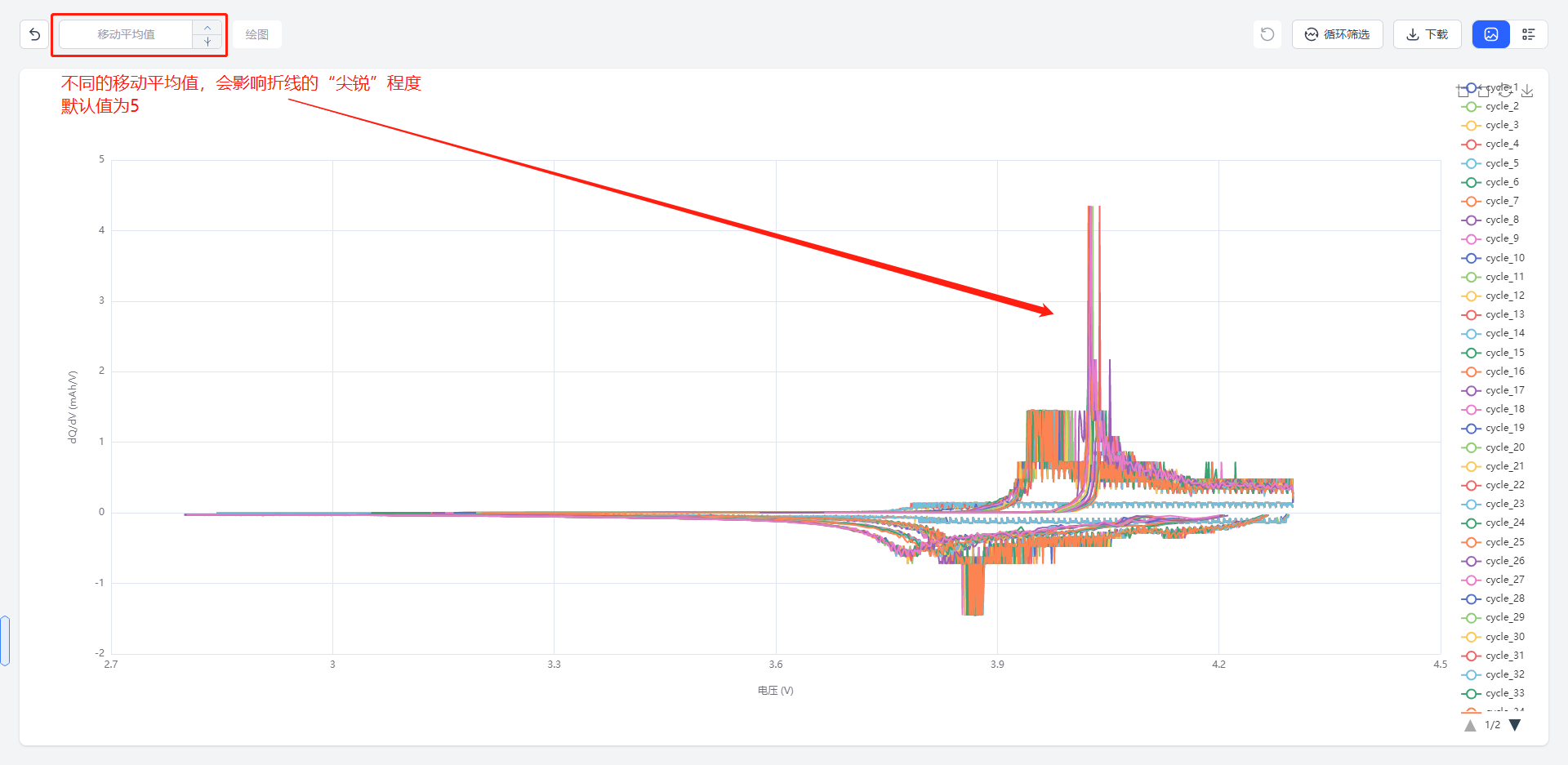The image size is (1568, 765).
Task: Click the 下载 download button
Action: [x=1427, y=34]
